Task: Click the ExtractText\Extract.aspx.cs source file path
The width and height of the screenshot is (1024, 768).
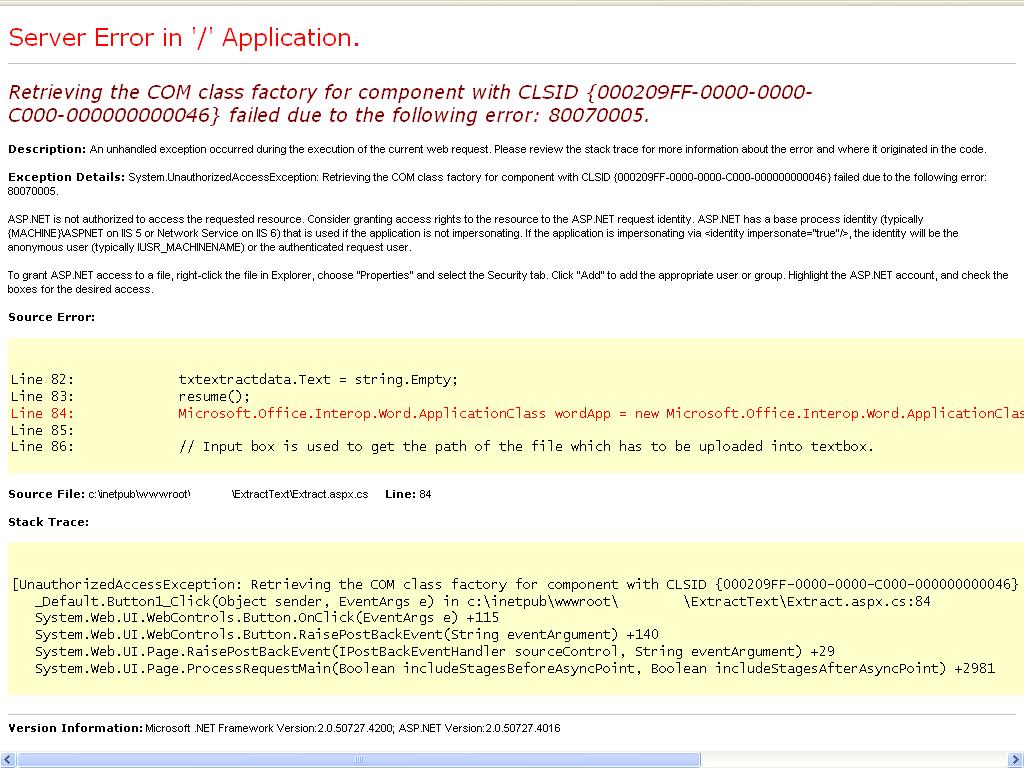Action: coord(300,494)
